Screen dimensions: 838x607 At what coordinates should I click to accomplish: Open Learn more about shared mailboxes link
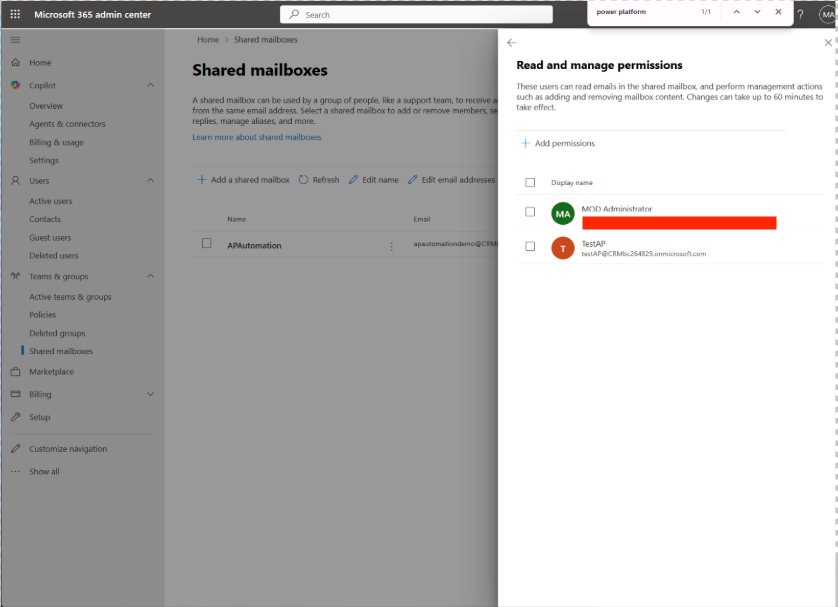[x=257, y=137]
